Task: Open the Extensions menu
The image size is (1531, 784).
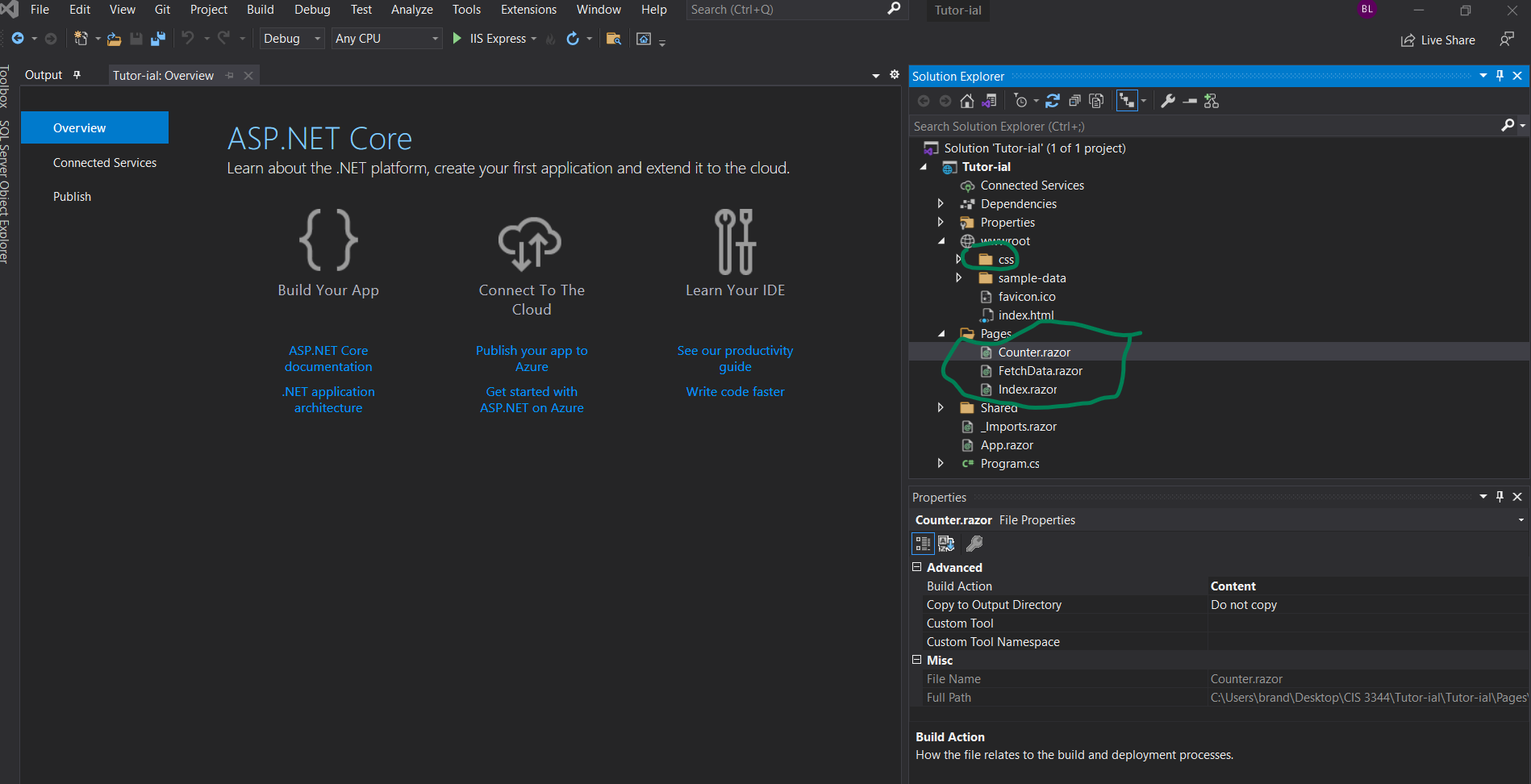Action: [528, 10]
